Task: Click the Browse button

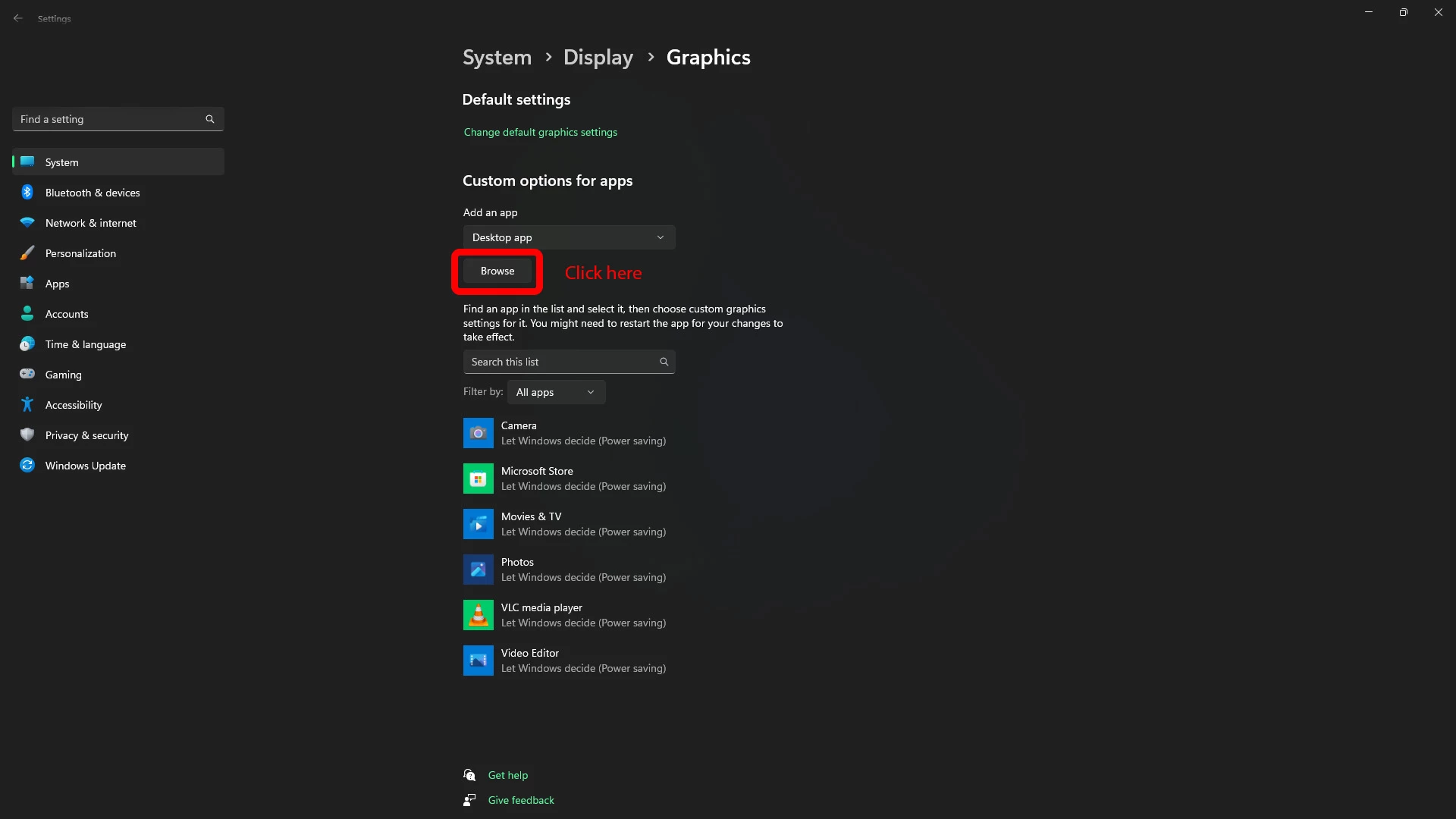Action: click(497, 271)
